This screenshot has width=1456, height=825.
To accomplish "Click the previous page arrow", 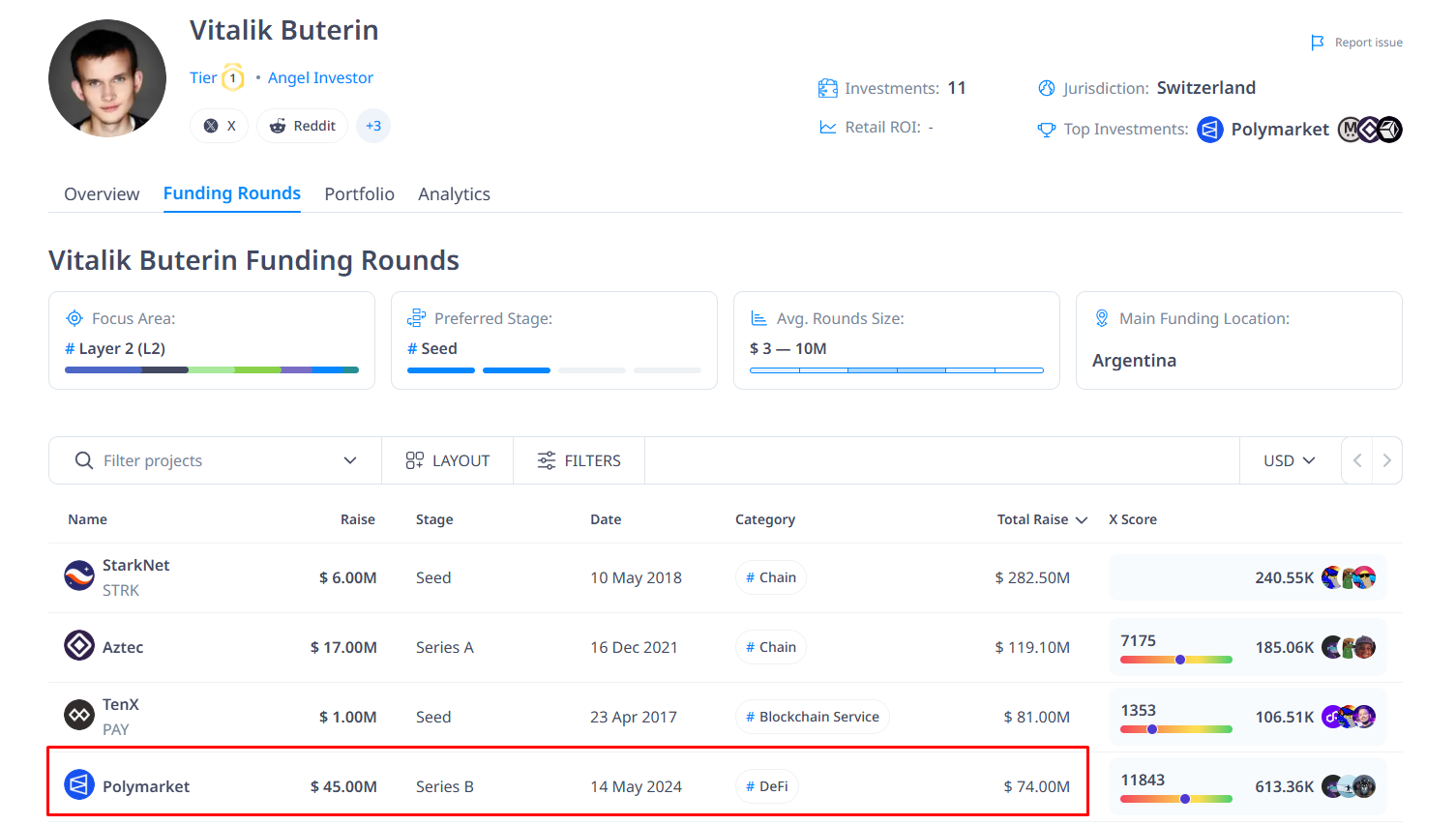I will pyautogui.click(x=1357, y=460).
